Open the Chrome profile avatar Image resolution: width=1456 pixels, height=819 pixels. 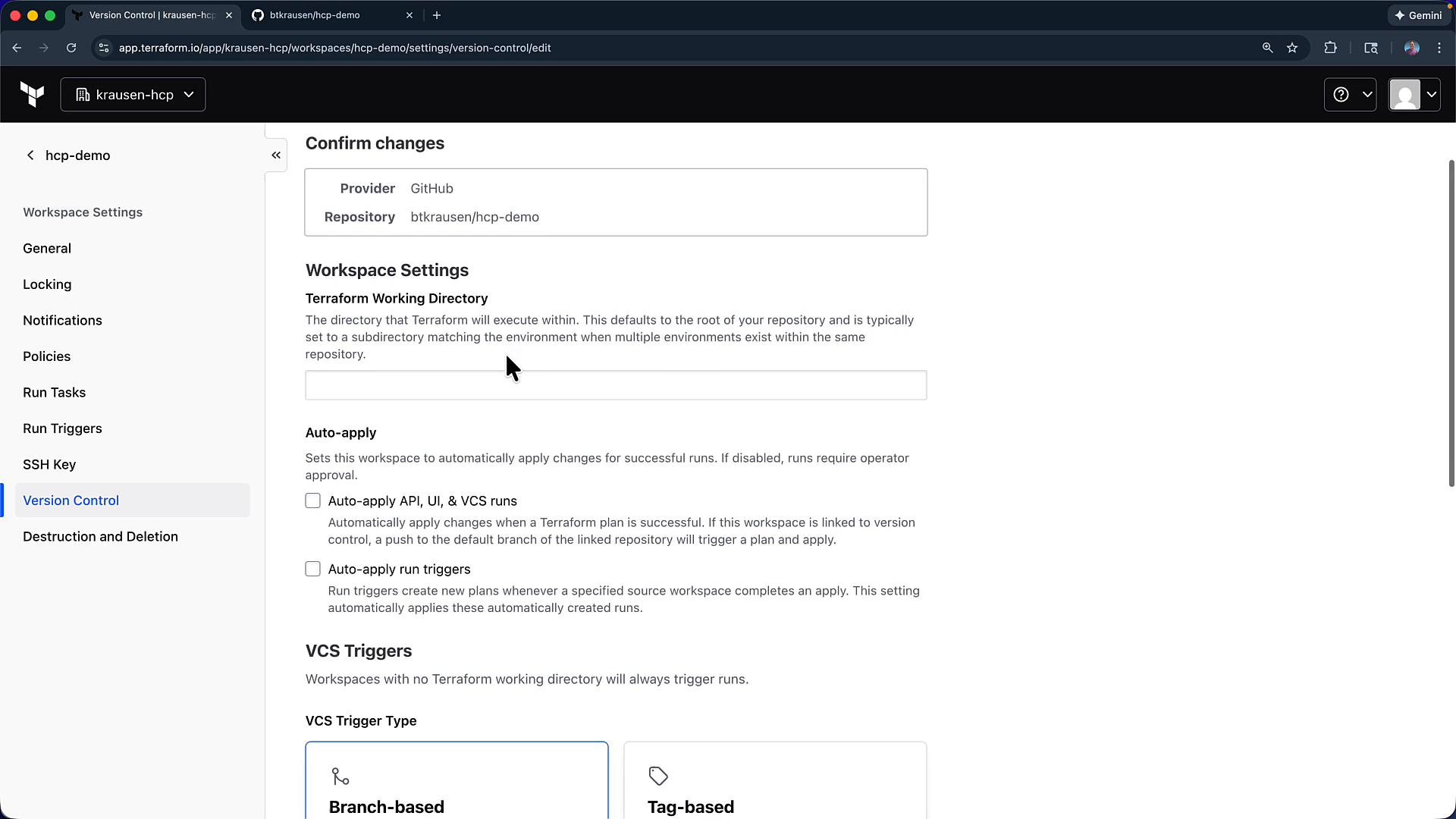pyautogui.click(x=1411, y=48)
